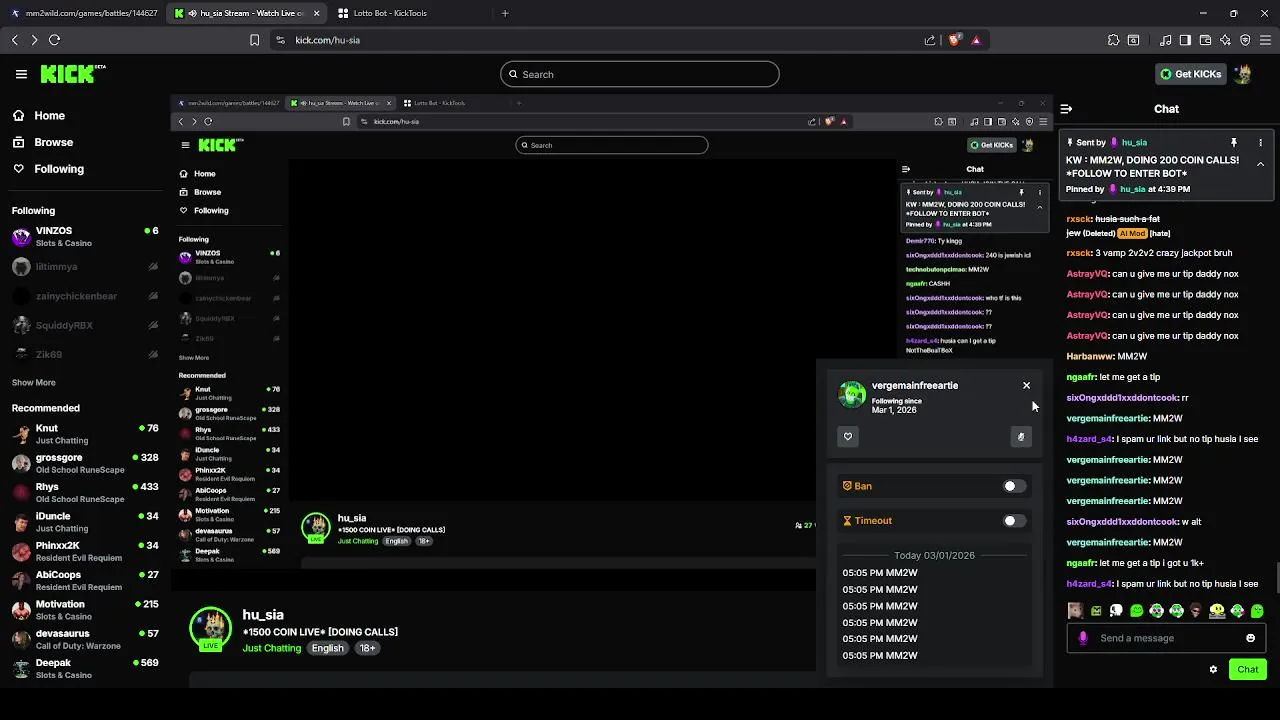
Task: Open browser extensions puzzle icon
Action: point(1113,40)
